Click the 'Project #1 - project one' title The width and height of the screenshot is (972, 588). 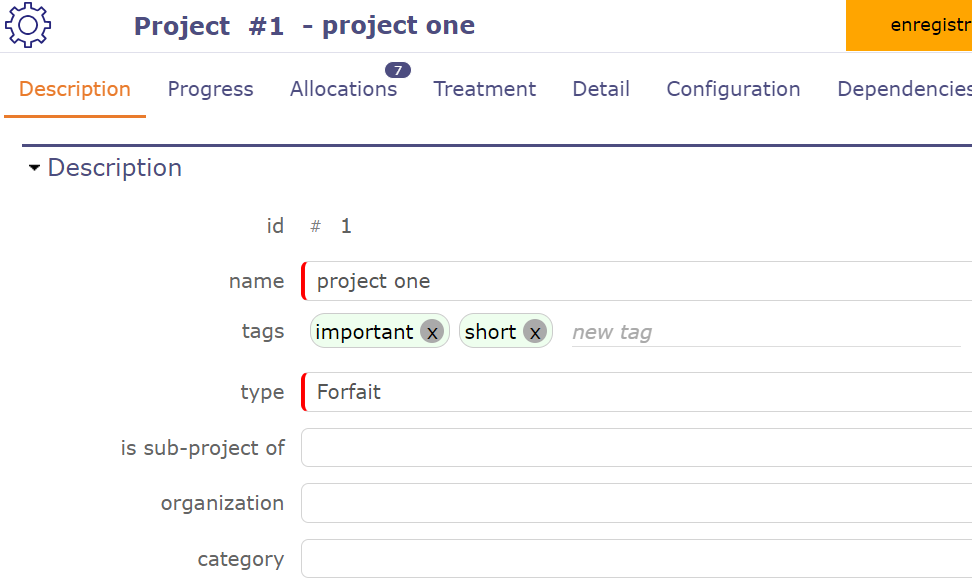tap(304, 26)
